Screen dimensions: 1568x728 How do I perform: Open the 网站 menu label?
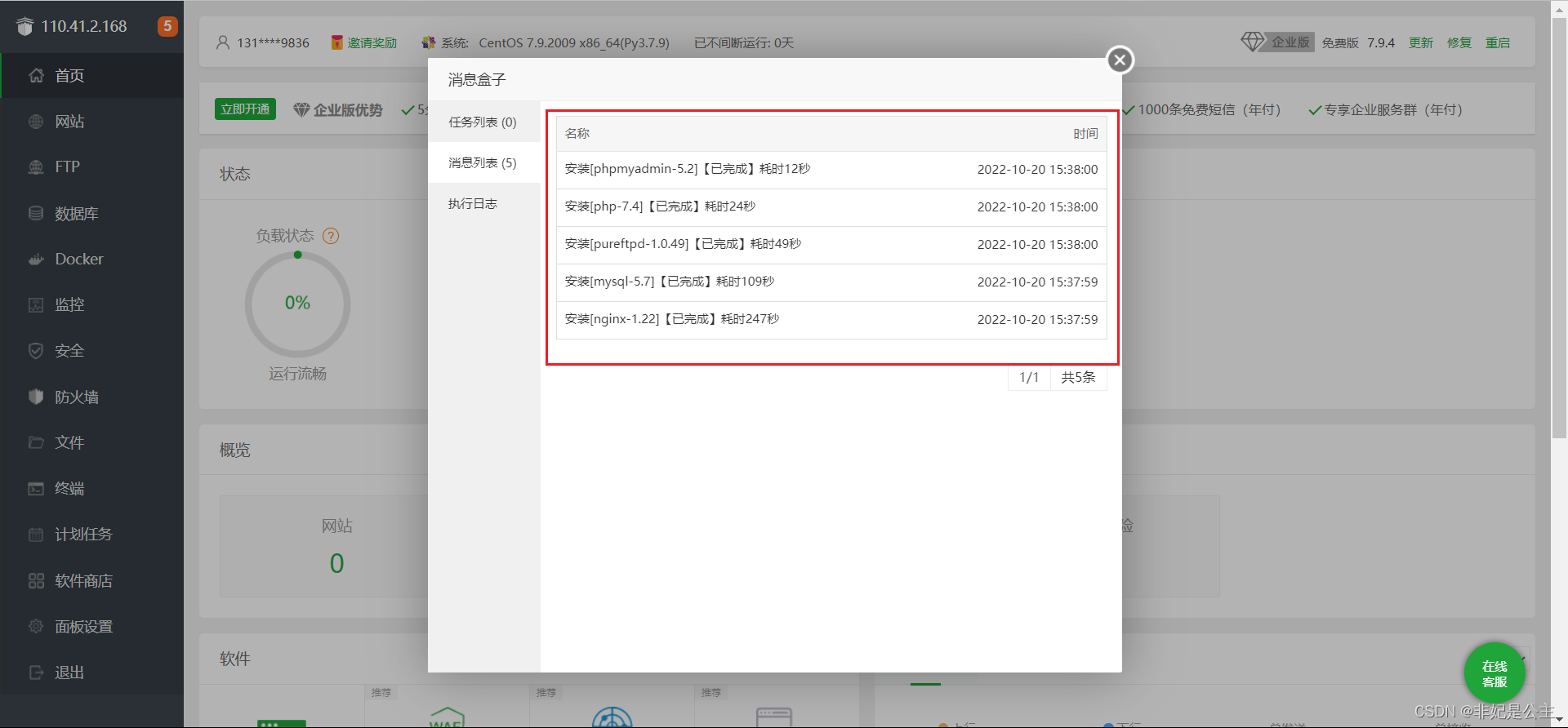tap(69, 122)
